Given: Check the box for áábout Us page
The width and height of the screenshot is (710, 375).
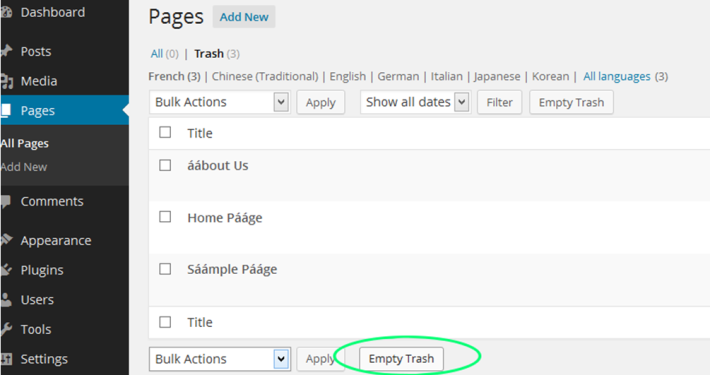Looking at the screenshot, I should coord(165,165).
